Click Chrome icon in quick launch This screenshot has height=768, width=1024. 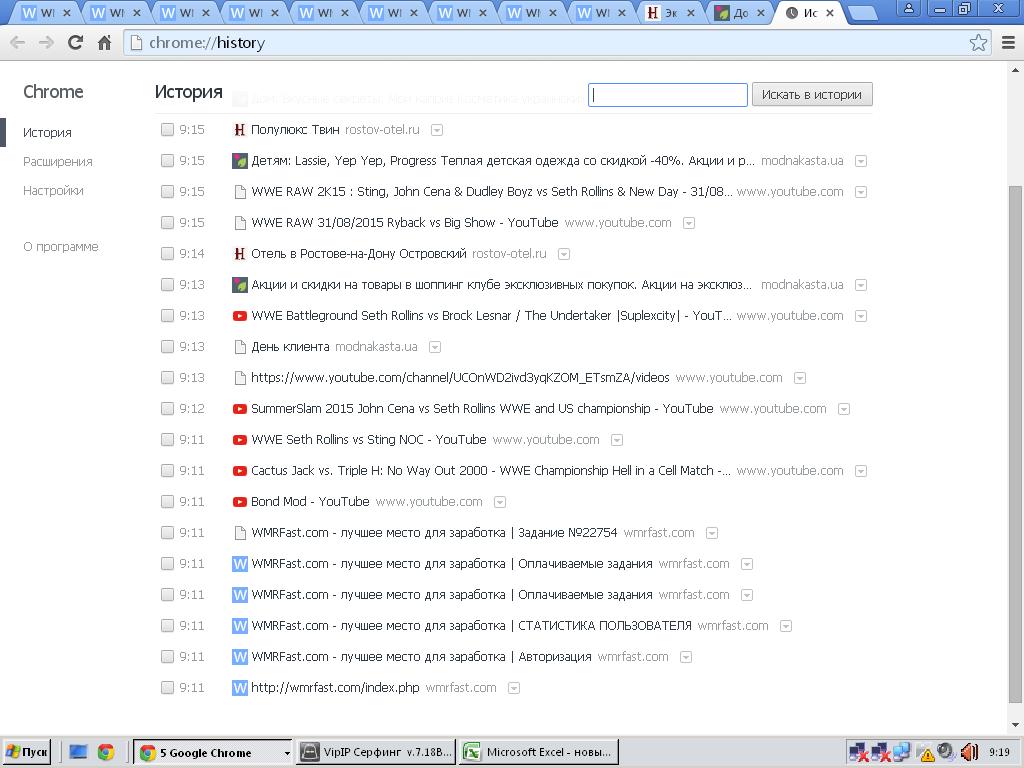(106, 752)
